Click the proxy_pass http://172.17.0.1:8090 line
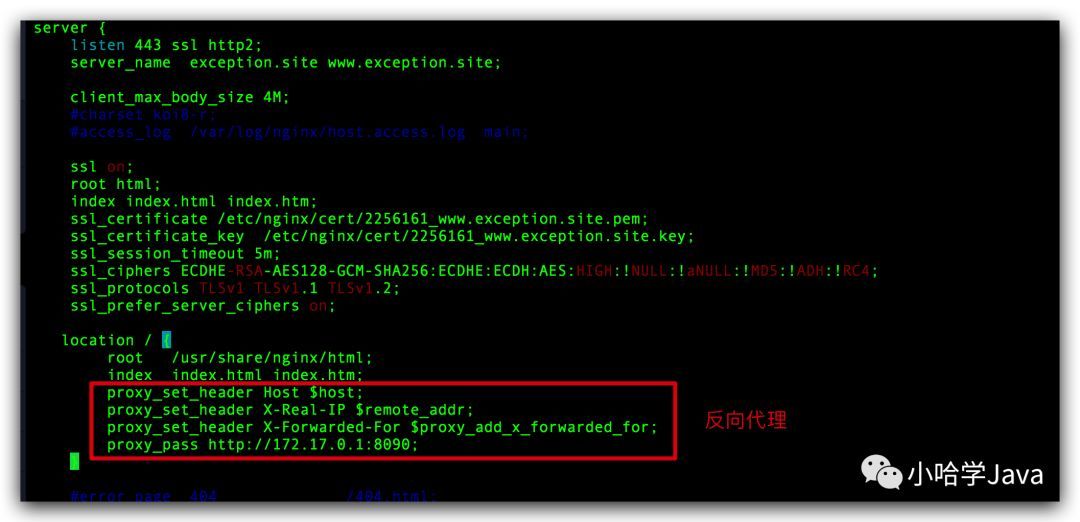Viewport: 1080px width, 522px height. pos(262,445)
